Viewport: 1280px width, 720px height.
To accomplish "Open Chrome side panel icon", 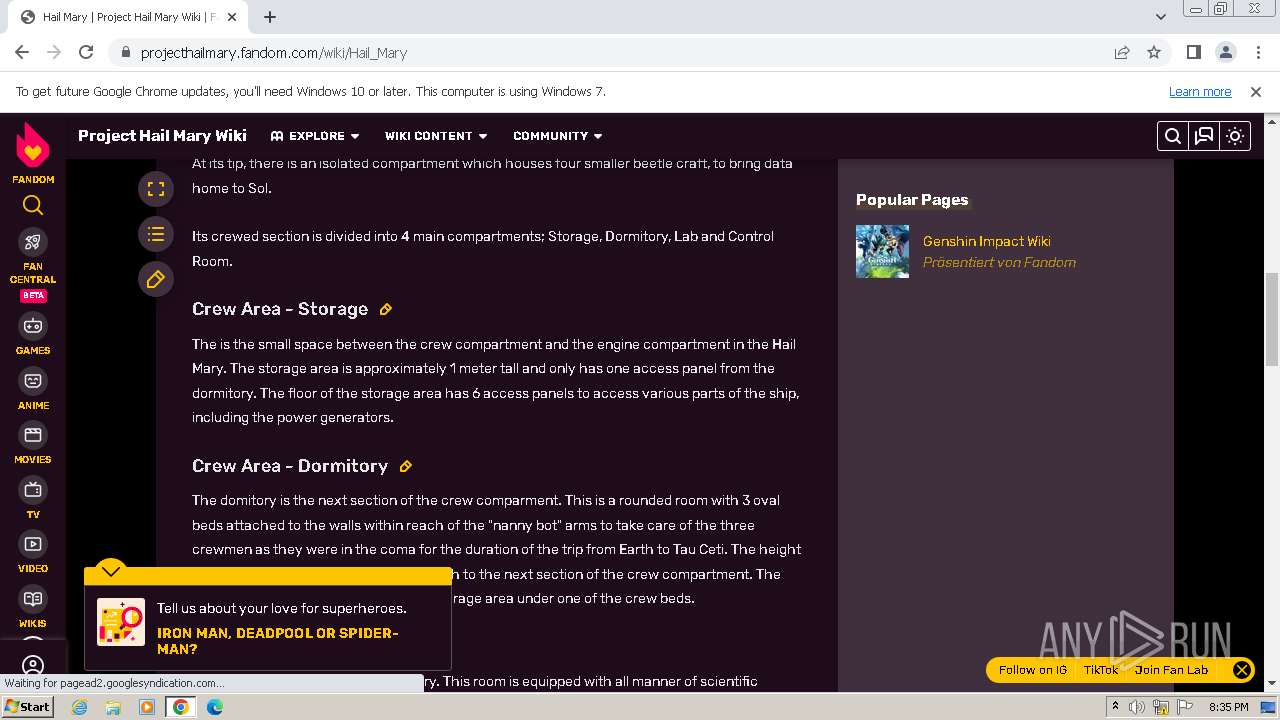I will 1194,53.
